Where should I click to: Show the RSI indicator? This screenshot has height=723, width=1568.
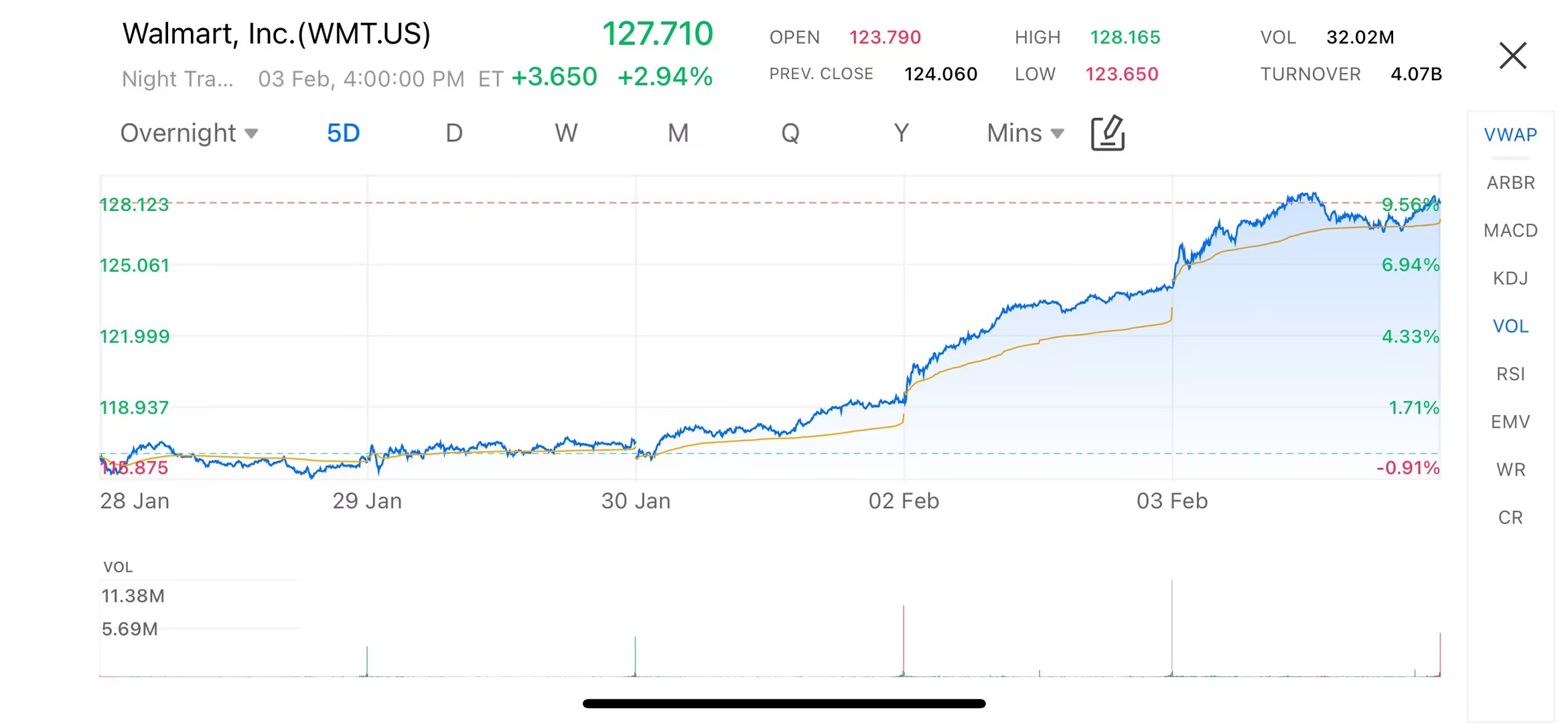point(1510,374)
